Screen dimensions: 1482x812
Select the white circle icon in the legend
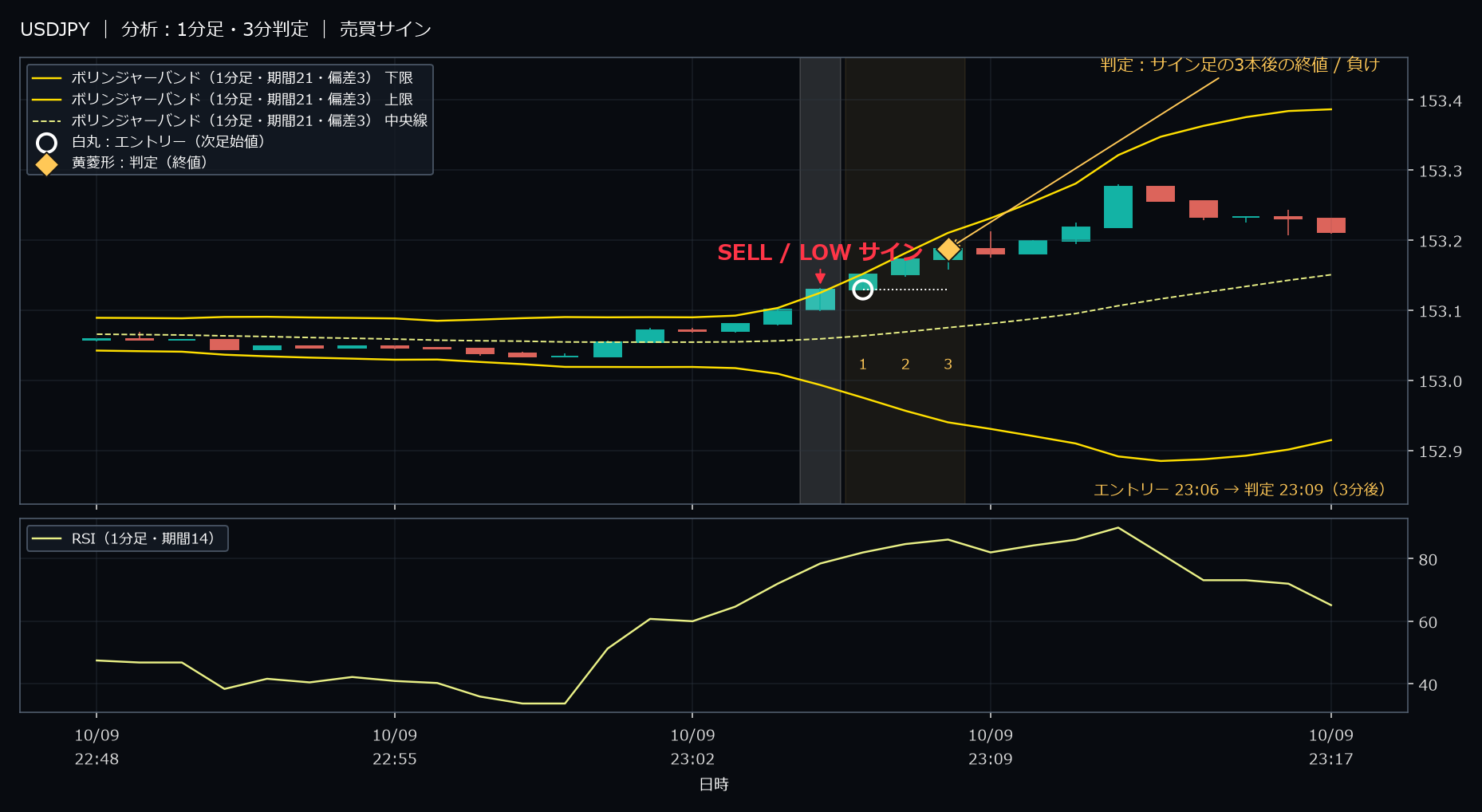(47, 143)
